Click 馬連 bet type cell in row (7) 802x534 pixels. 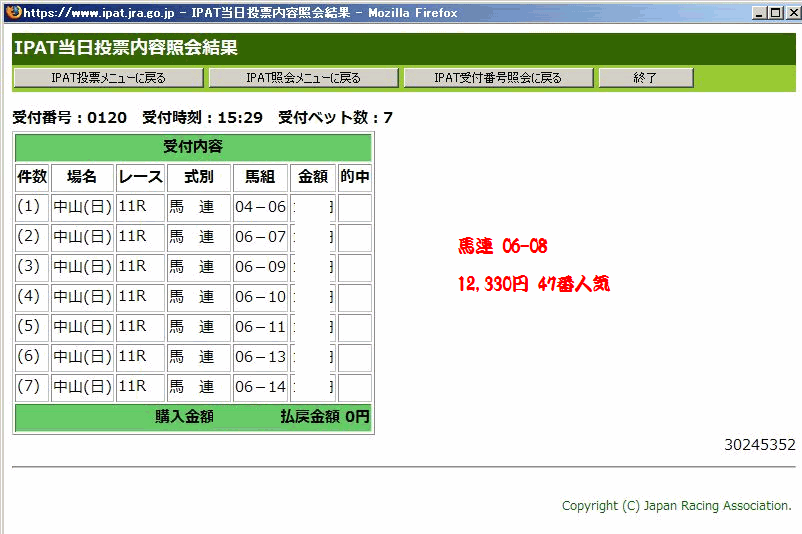pos(198,388)
